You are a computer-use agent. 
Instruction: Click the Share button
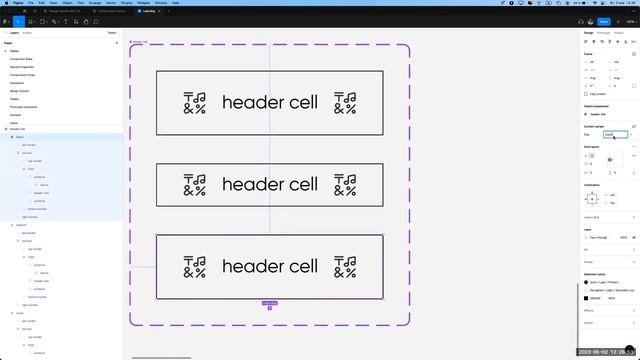604,22
